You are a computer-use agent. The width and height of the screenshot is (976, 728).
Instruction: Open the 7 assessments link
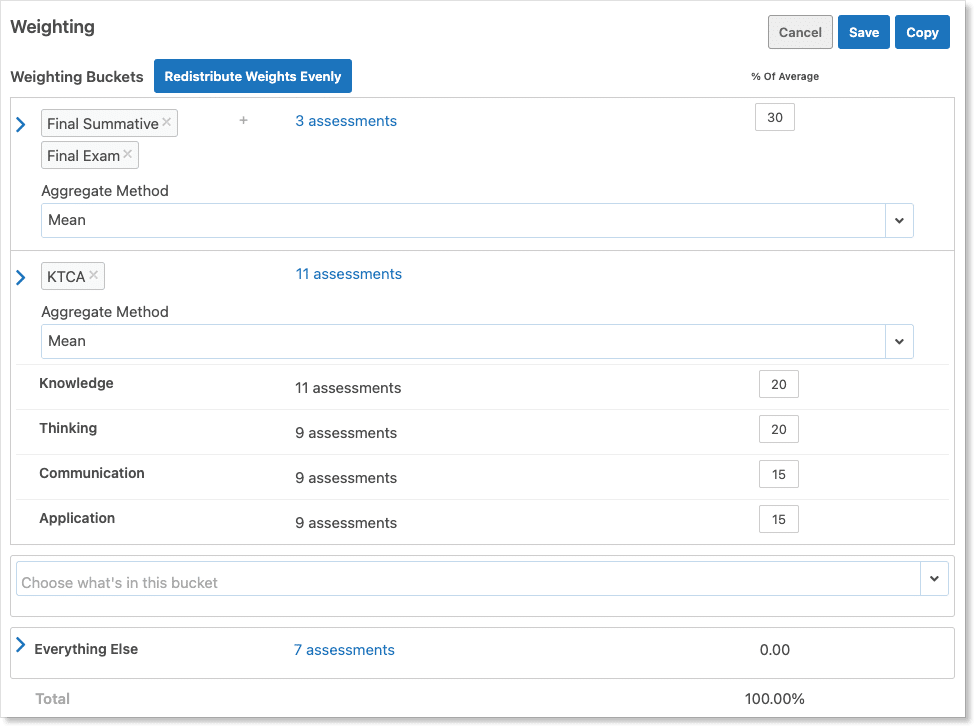coord(344,650)
